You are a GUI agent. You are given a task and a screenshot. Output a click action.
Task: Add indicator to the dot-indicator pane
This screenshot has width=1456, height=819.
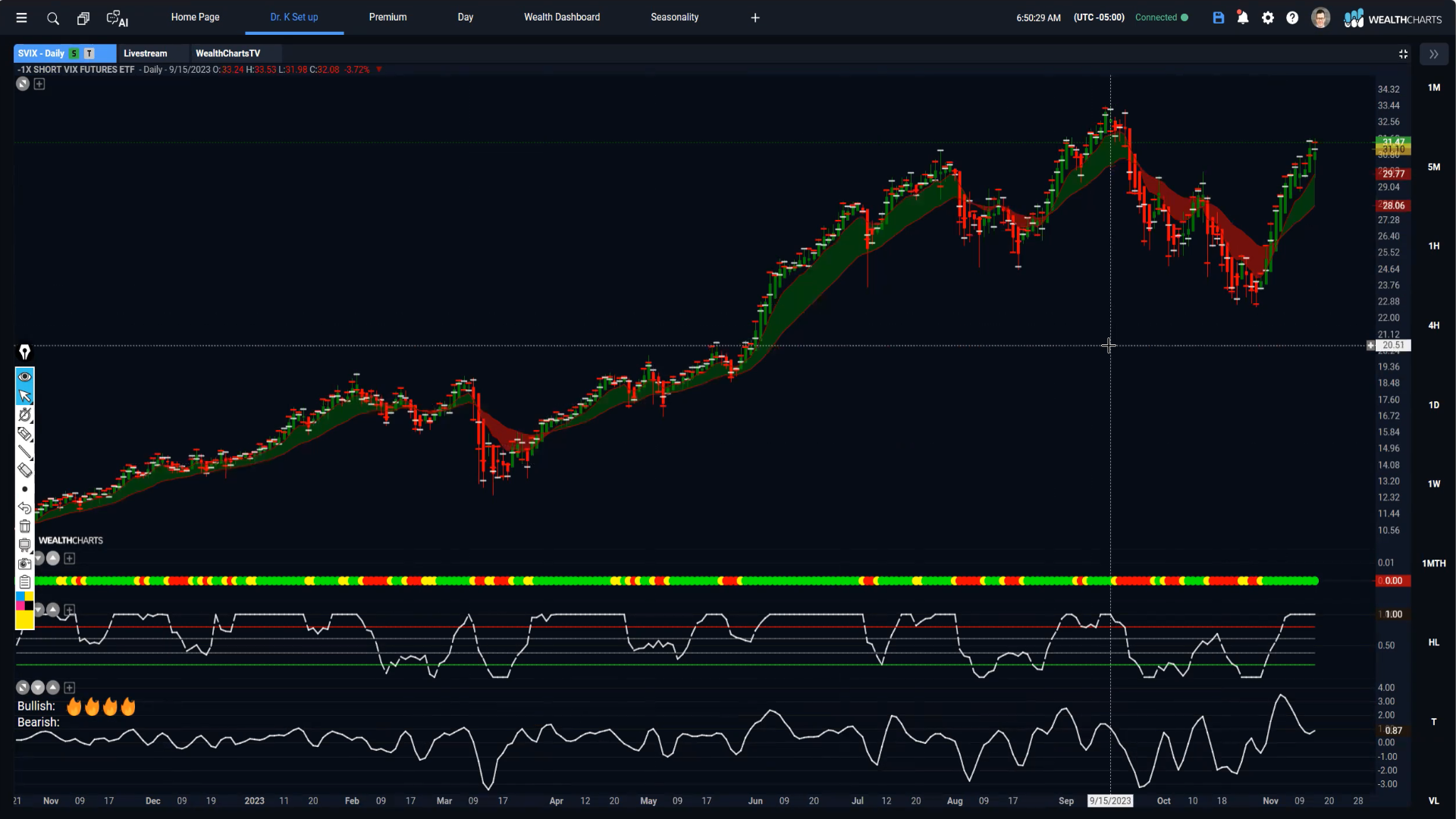(x=70, y=559)
